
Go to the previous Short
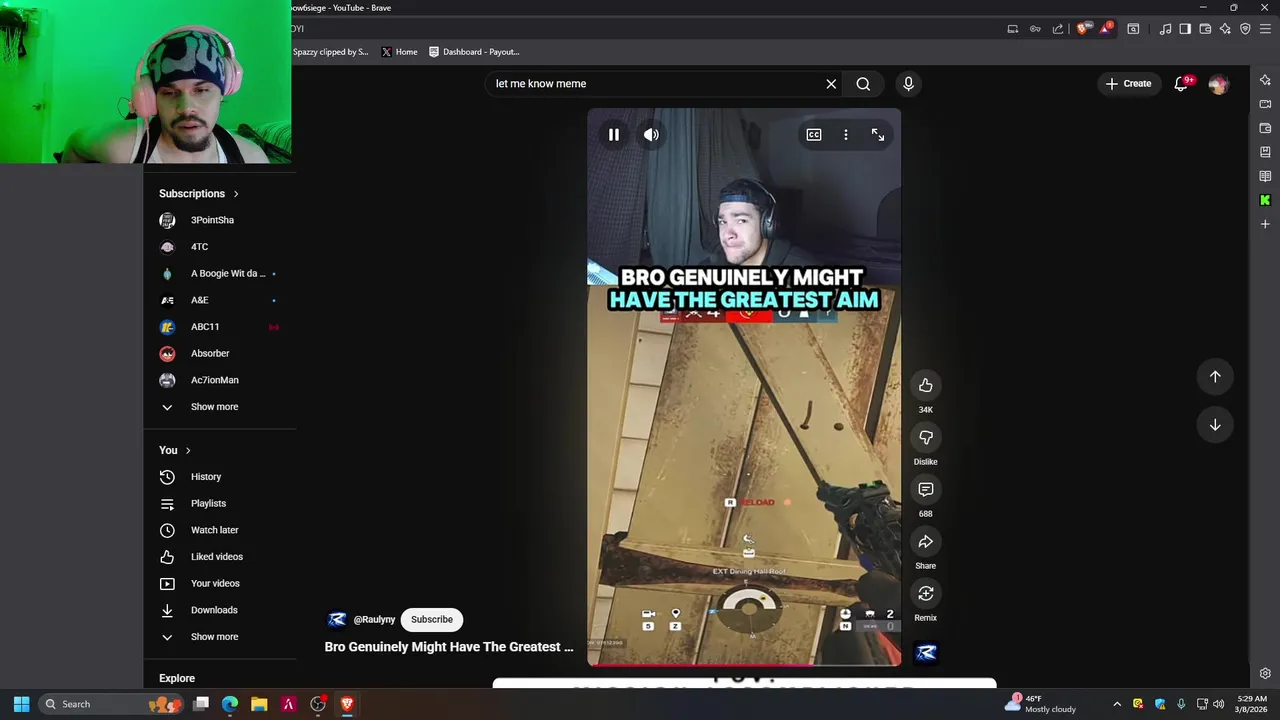[x=1215, y=376]
